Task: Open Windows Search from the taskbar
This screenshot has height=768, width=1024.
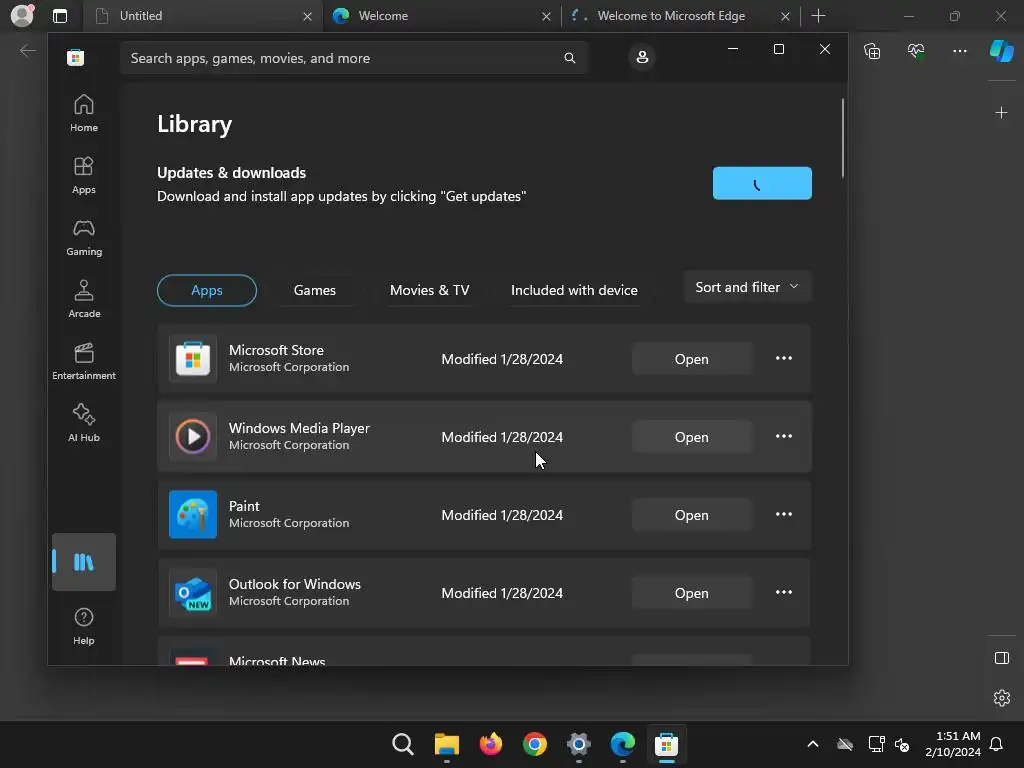Action: (403, 744)
